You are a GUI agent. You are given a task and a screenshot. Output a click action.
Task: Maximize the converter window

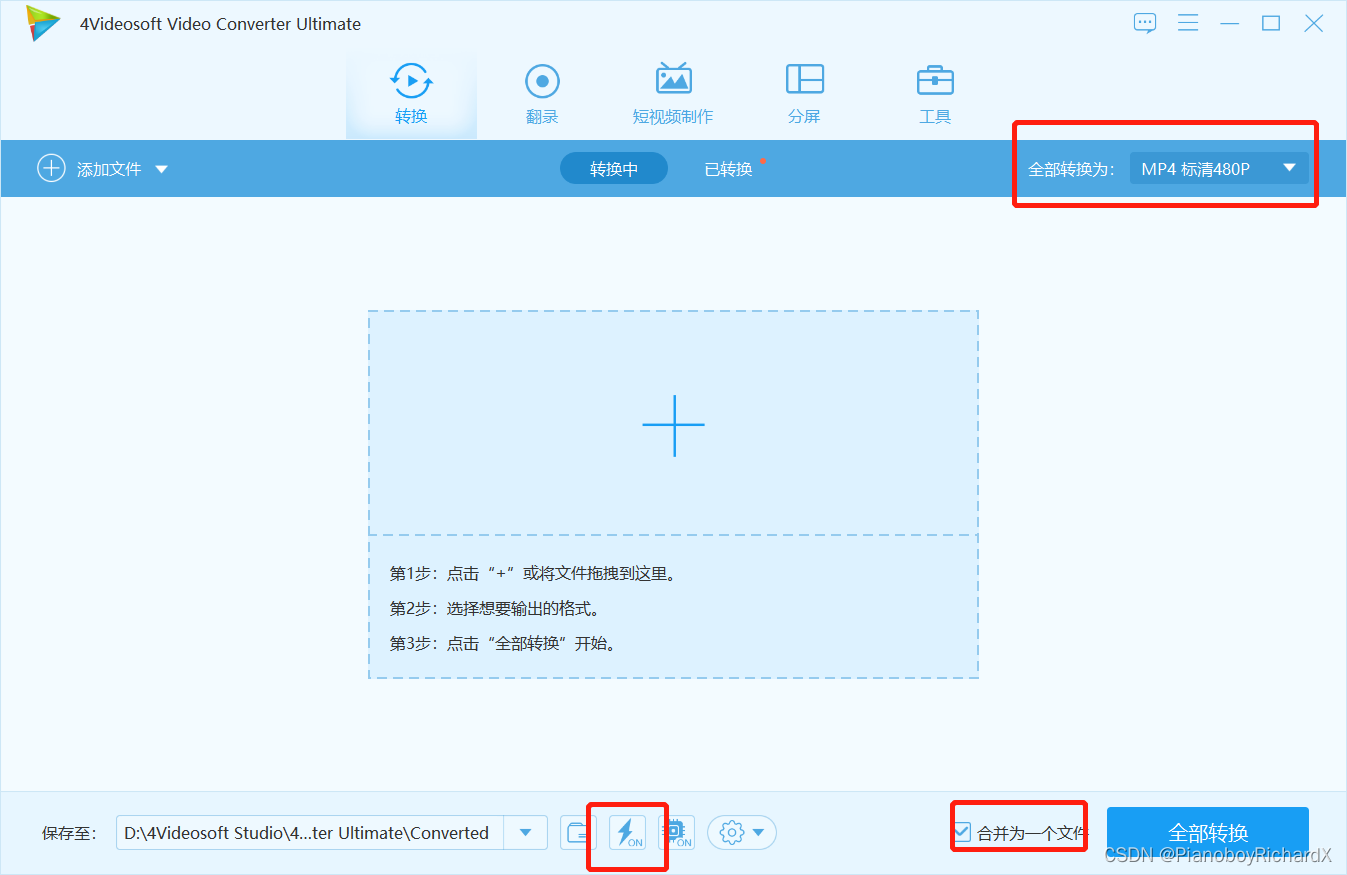[1271, 23]
